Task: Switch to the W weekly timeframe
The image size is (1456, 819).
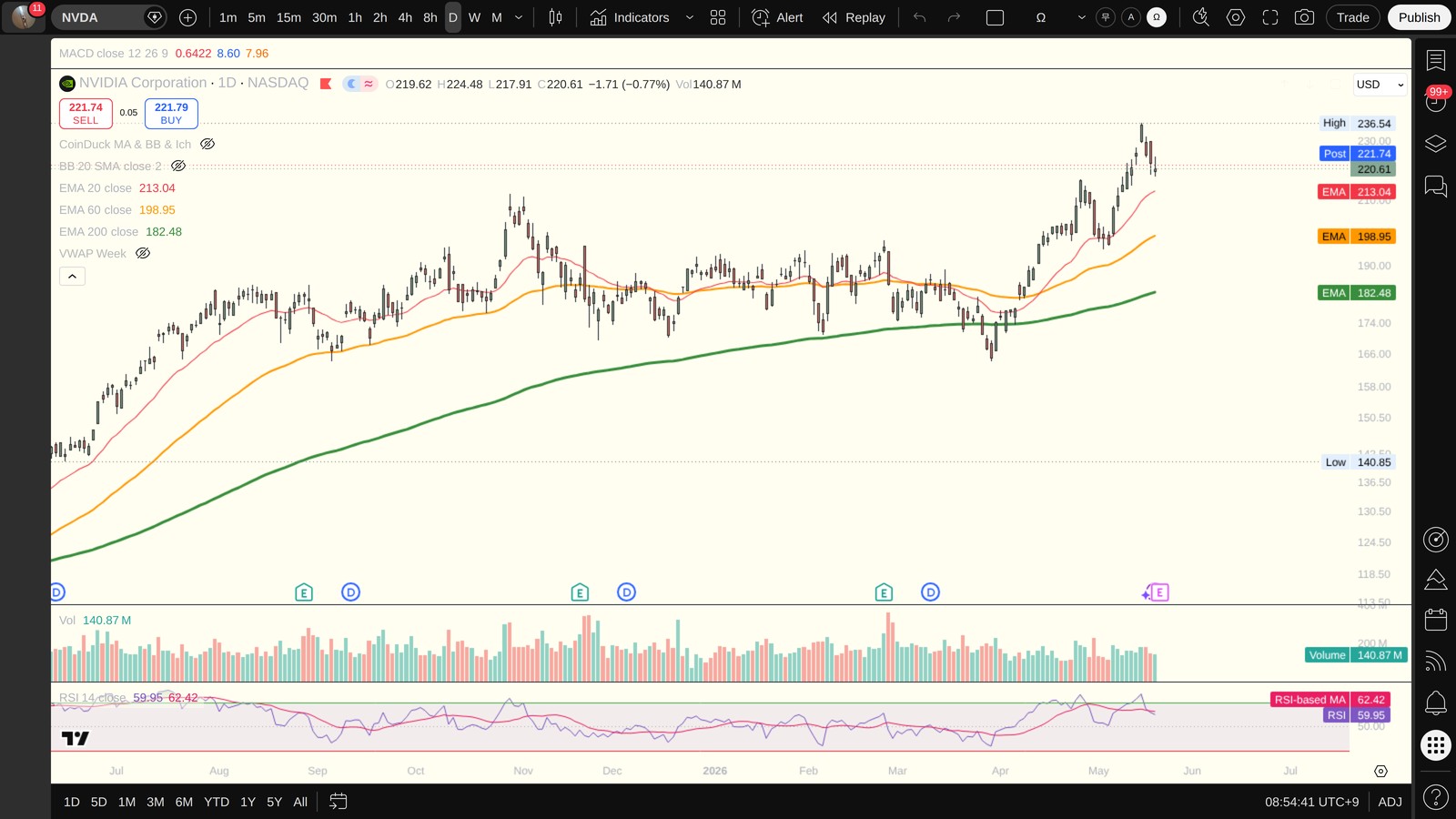Action: (x=474, y=17)
